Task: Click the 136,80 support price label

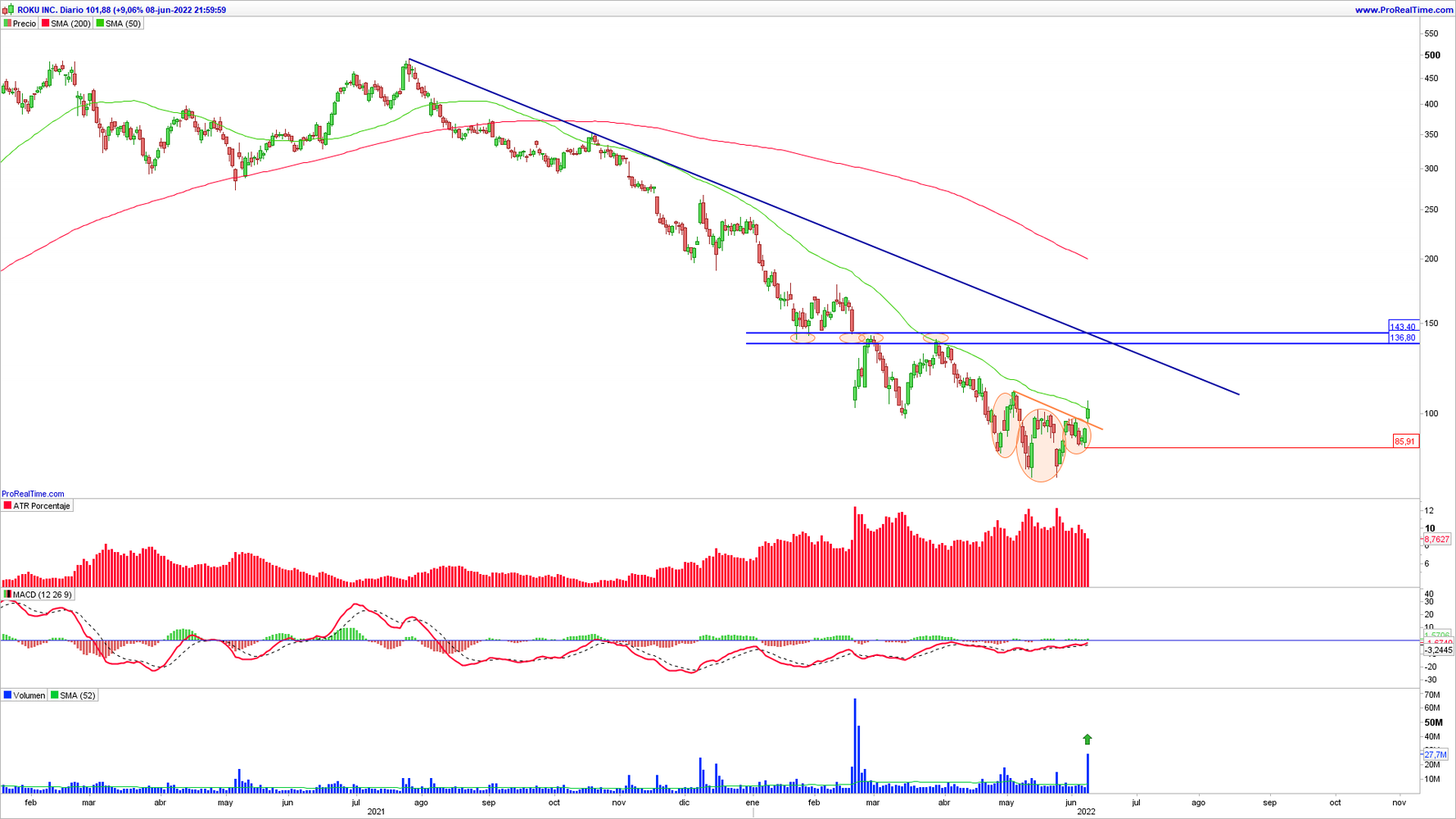Action: pyautogui.click(x=1404, y=337)
